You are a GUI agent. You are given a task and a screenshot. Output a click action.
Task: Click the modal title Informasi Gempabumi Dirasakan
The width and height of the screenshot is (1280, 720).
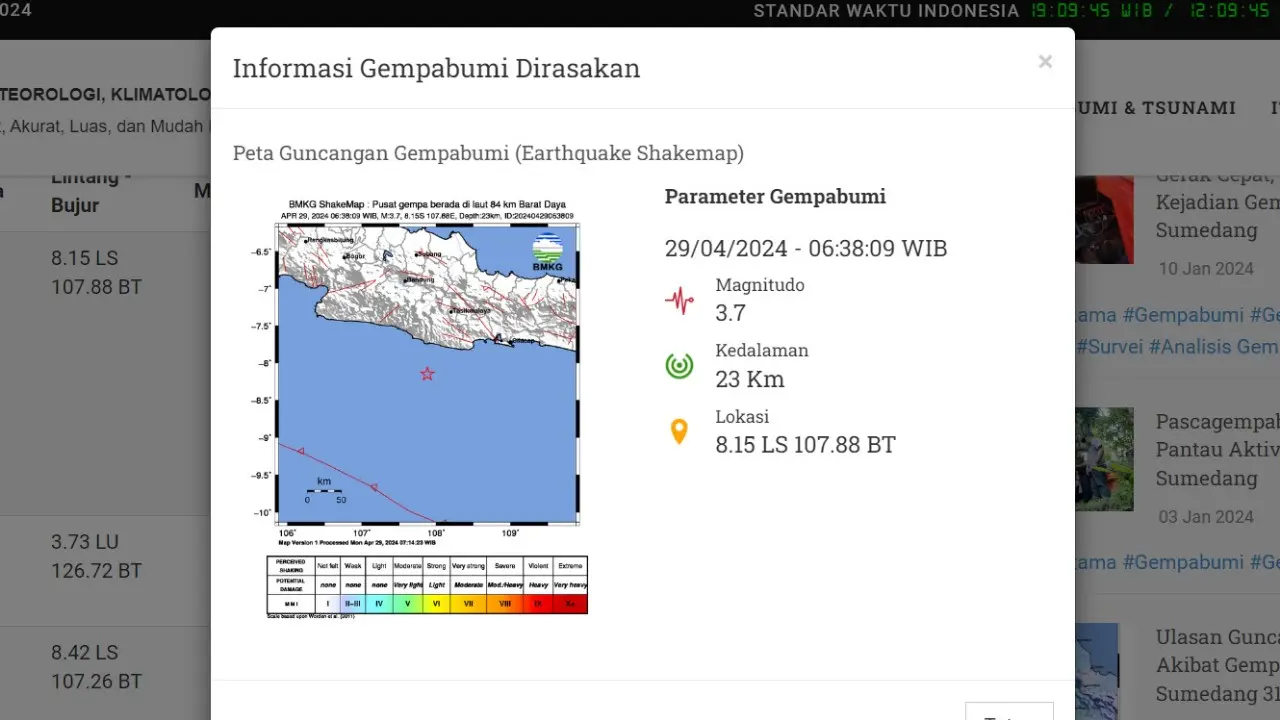pyautogui.click(x=436, y=68)
